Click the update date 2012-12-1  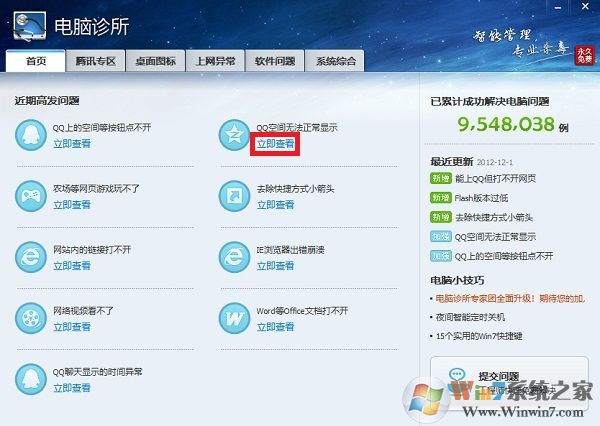(x=495, y=162)
